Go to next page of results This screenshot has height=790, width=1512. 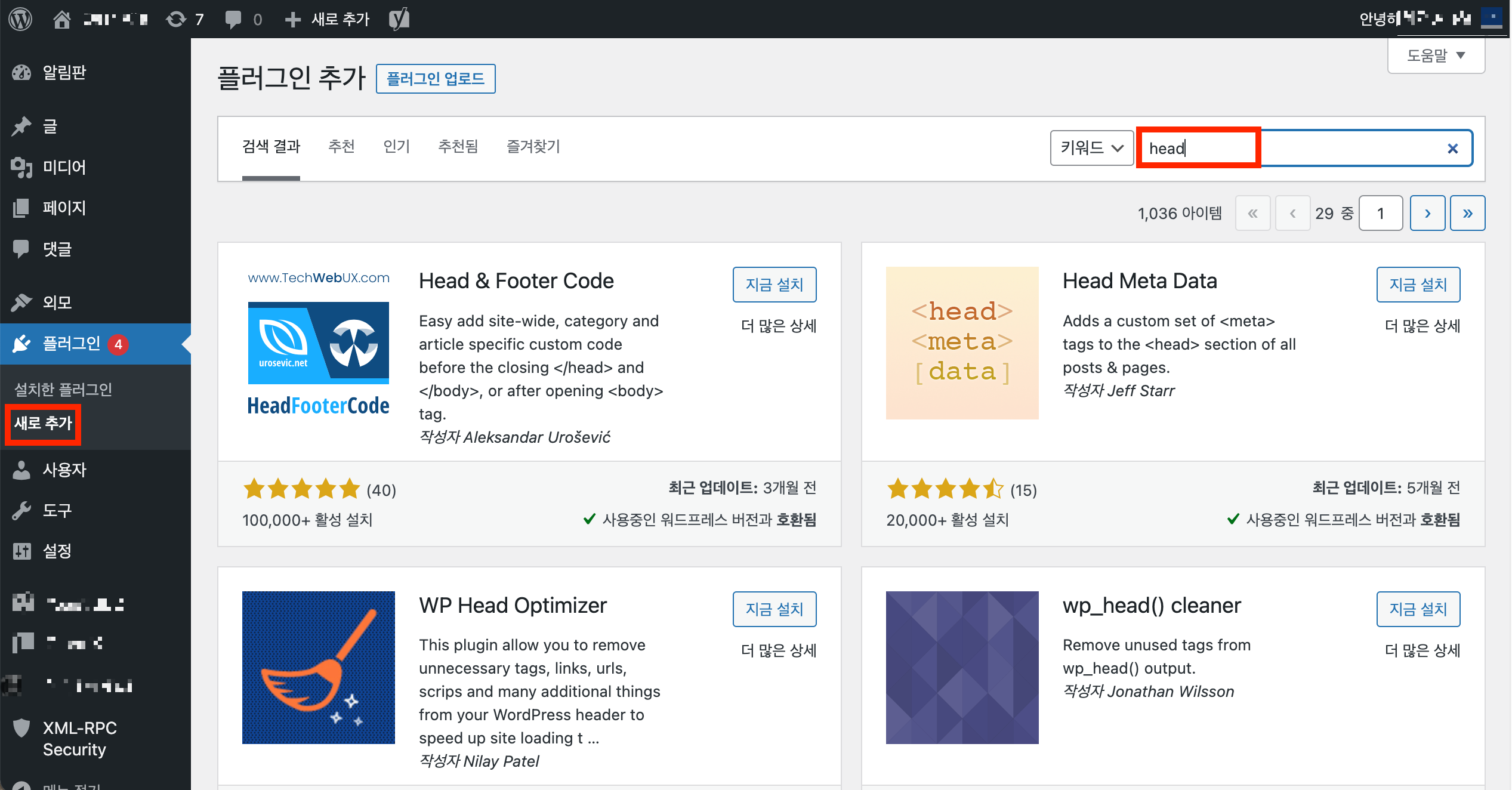(x=1427, y=213)
